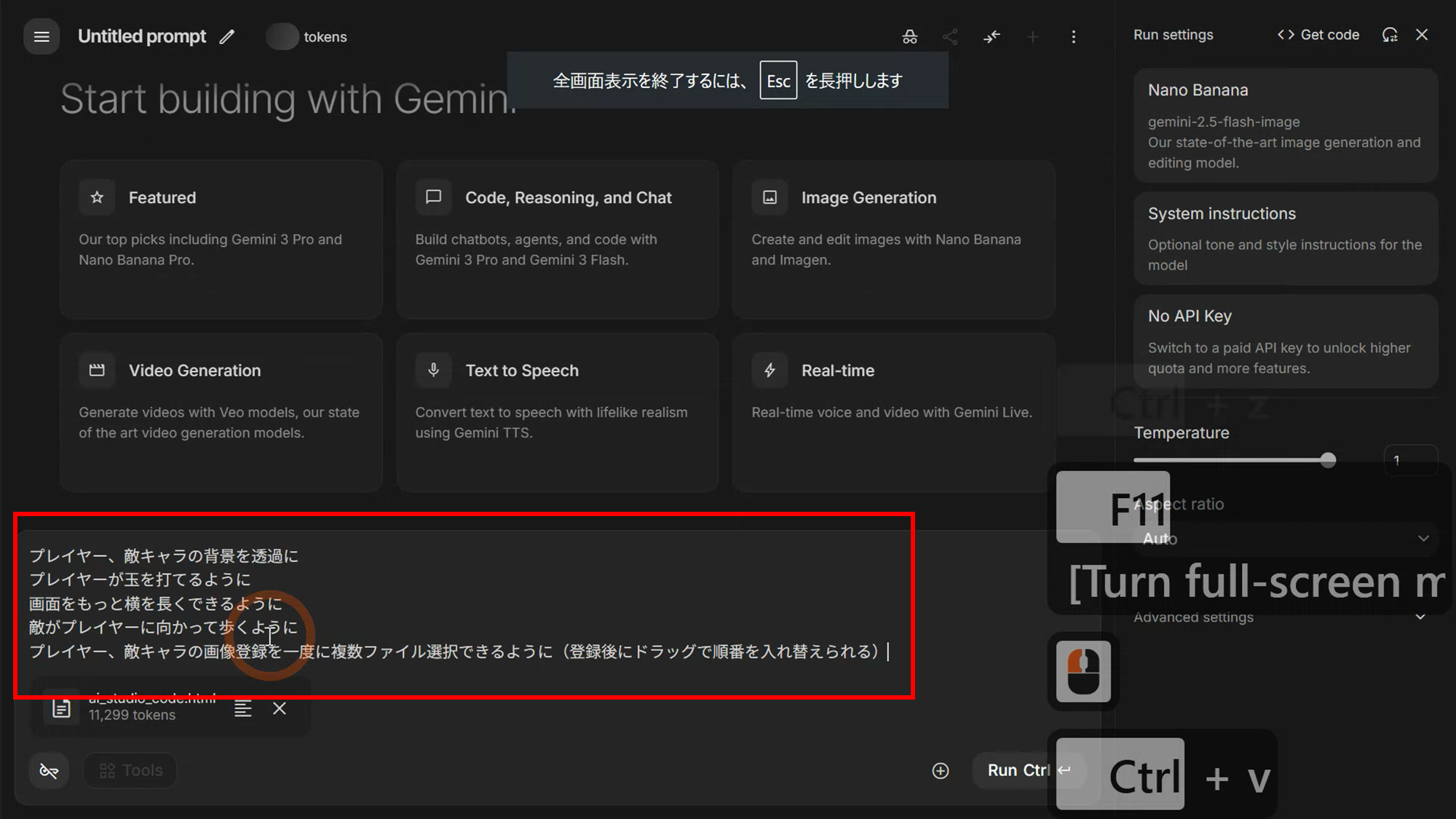The image size is (1456, 819).
Task: Click the tokens counter pill
Action: click(x=306, y=36)
